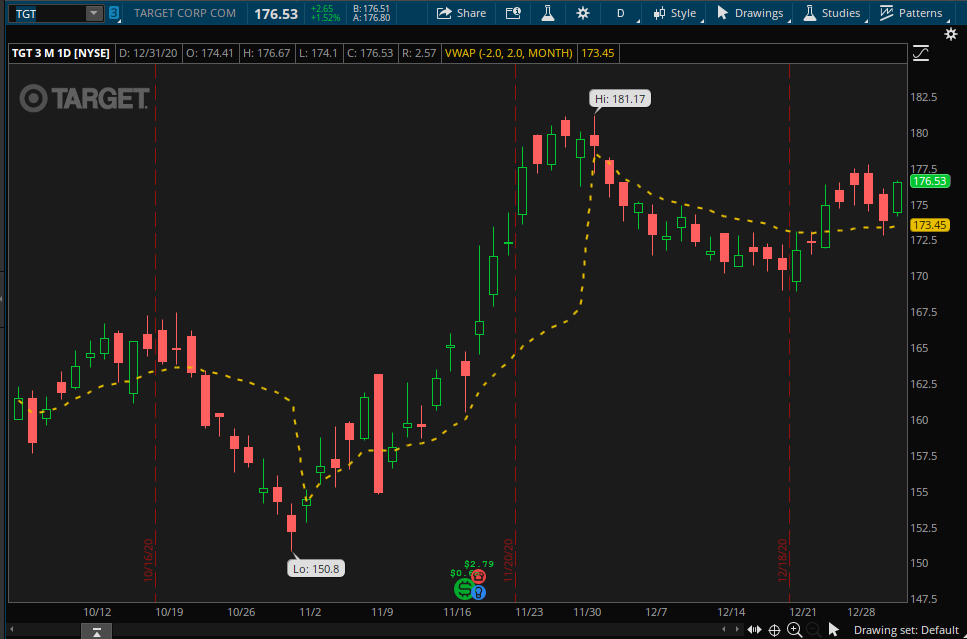Open the Style menu
This screenshot has width=967, height=639.
(x=676, y=13)
